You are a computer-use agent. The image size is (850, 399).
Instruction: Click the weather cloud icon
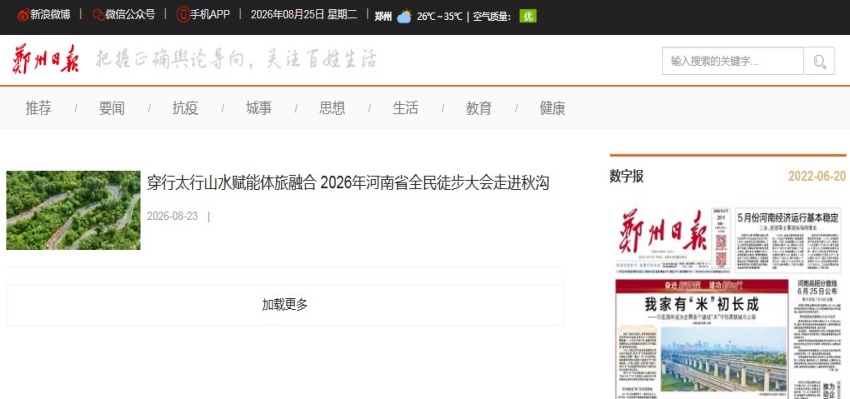click(x=404, y=17)
